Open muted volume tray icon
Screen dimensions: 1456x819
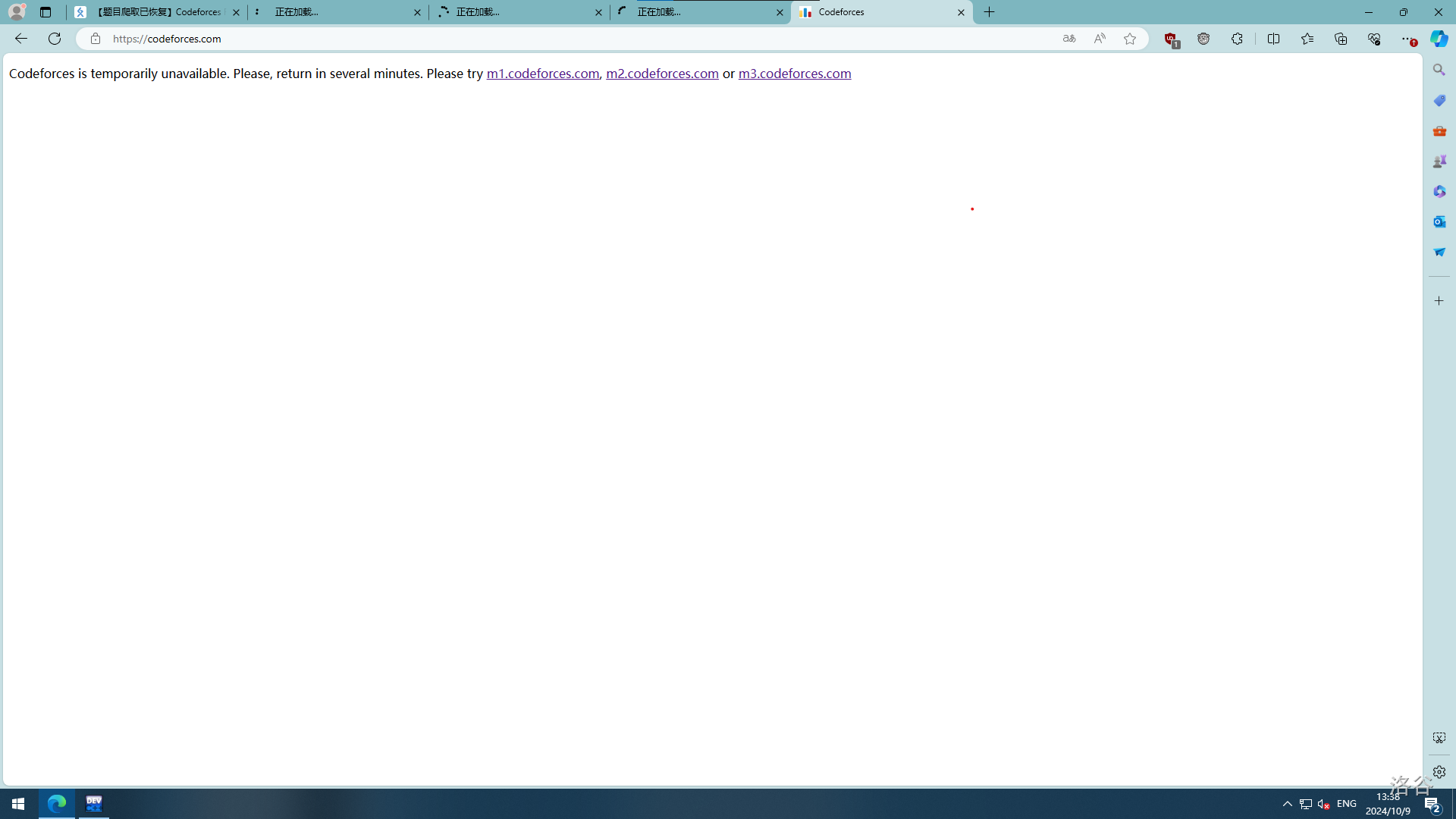point(1324,804)
